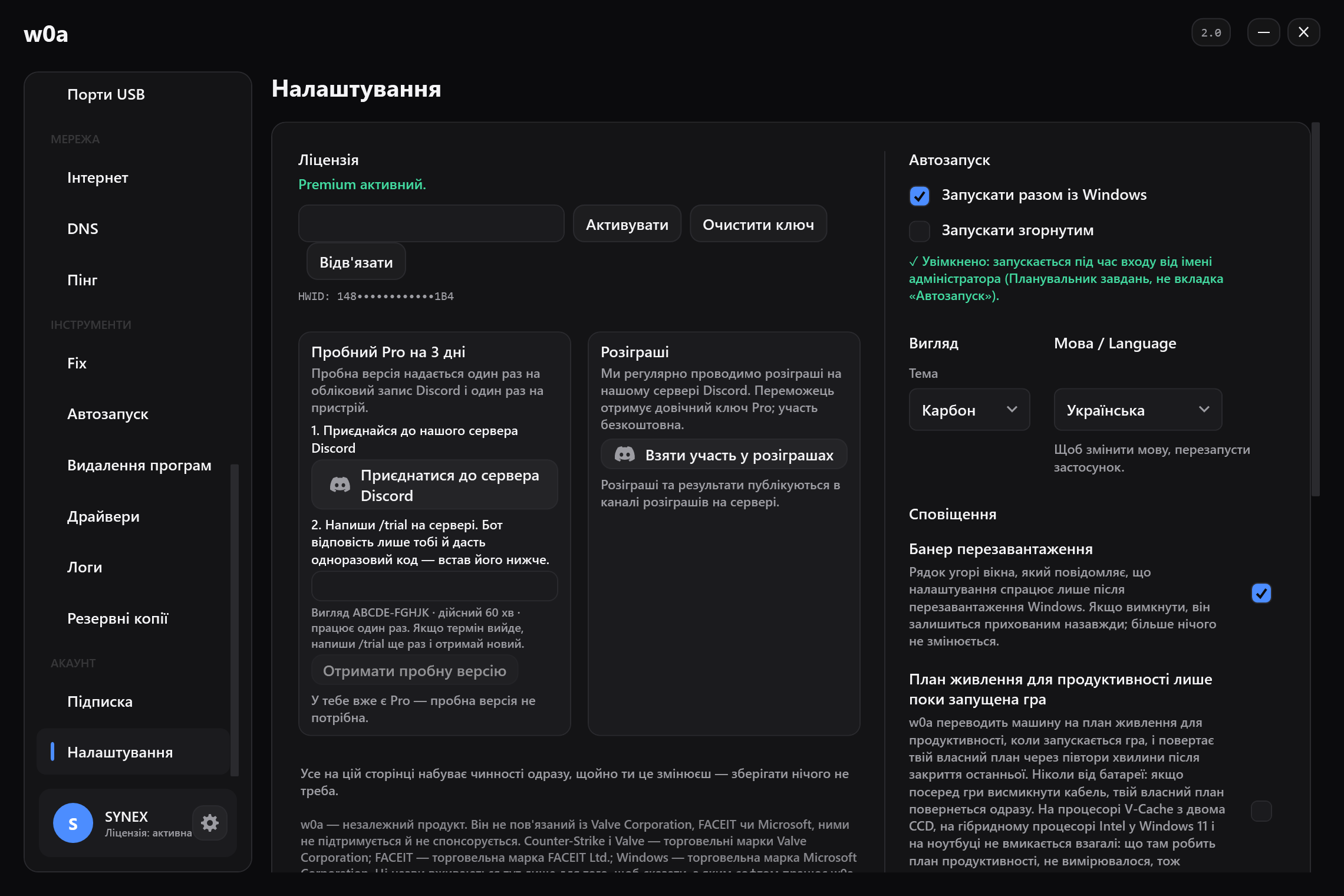Click the 2.0 version badge

point(1211,32)
